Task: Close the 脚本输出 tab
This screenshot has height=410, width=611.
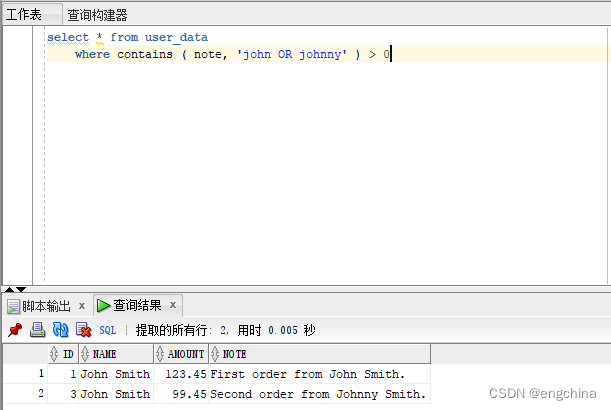Action: (82, 306)
